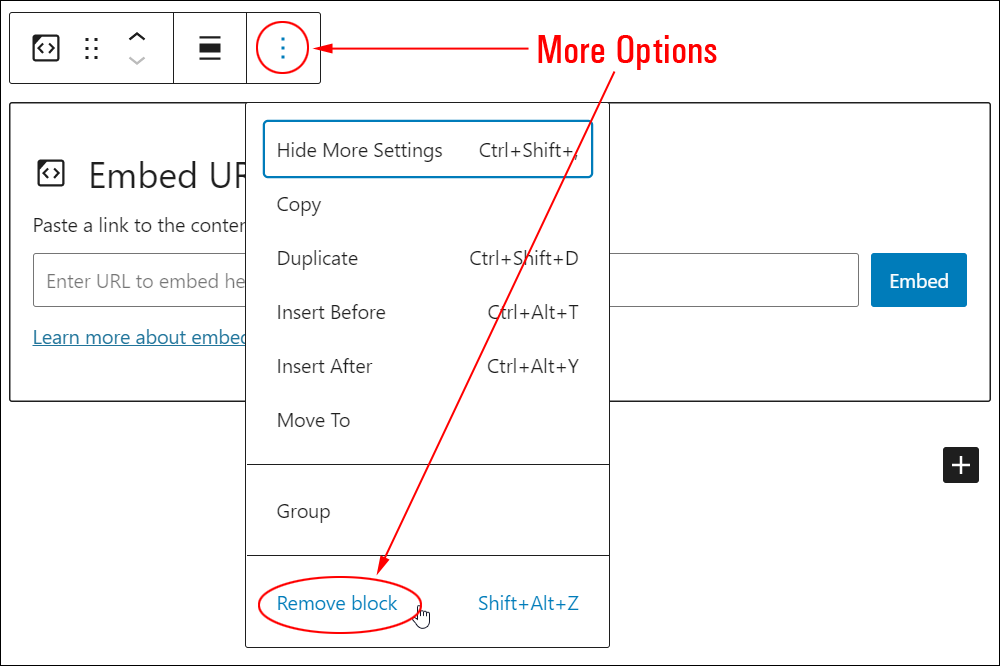Select Hide More Settings menu item
Screen dimensions: 1000x666
click(427, 149)
